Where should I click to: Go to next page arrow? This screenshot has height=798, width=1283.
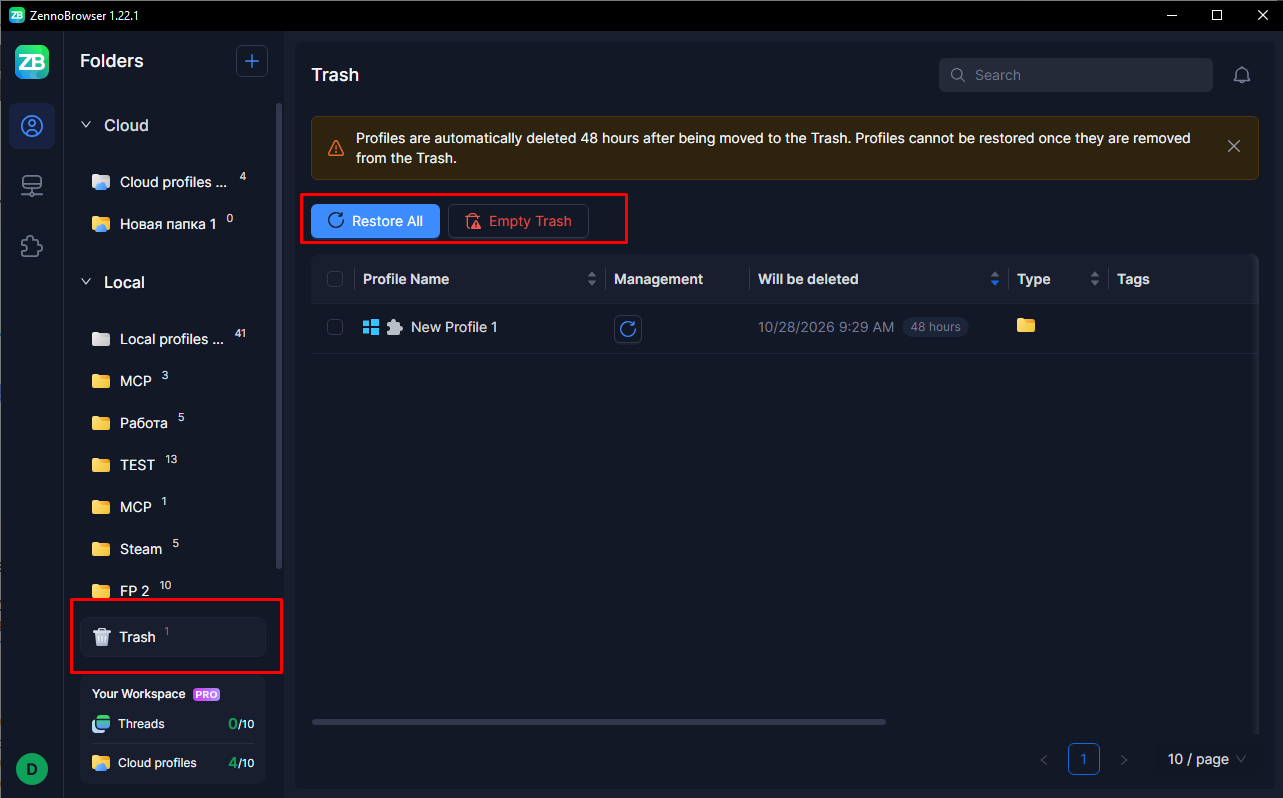[x=1123, y=760]
